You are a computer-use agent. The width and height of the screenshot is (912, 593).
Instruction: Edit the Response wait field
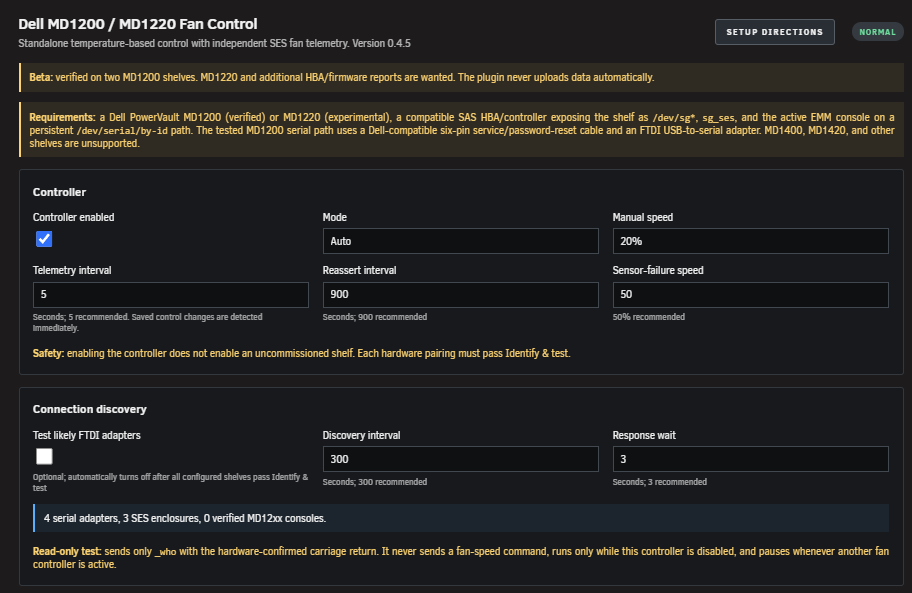point(750,459)
